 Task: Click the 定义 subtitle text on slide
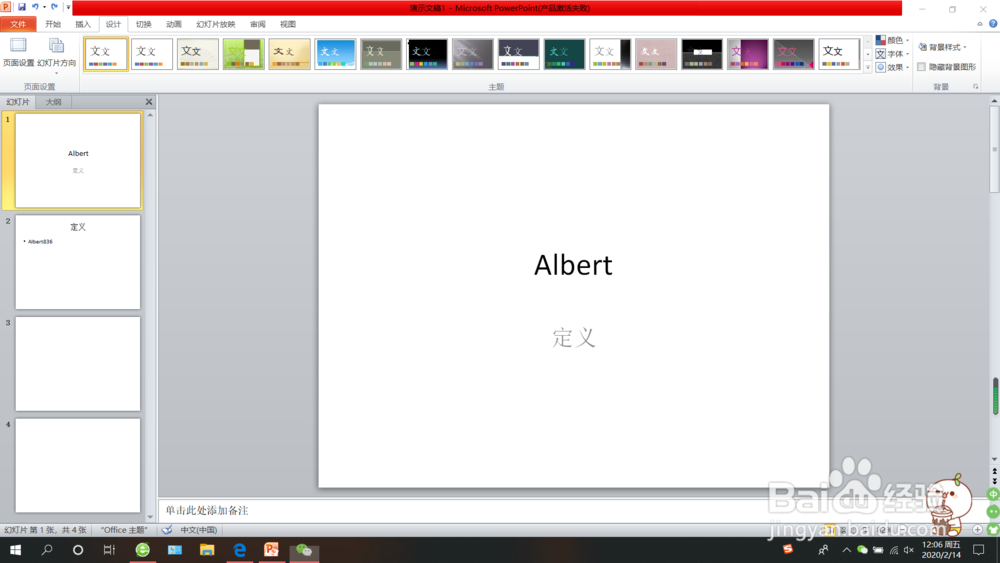574,337
